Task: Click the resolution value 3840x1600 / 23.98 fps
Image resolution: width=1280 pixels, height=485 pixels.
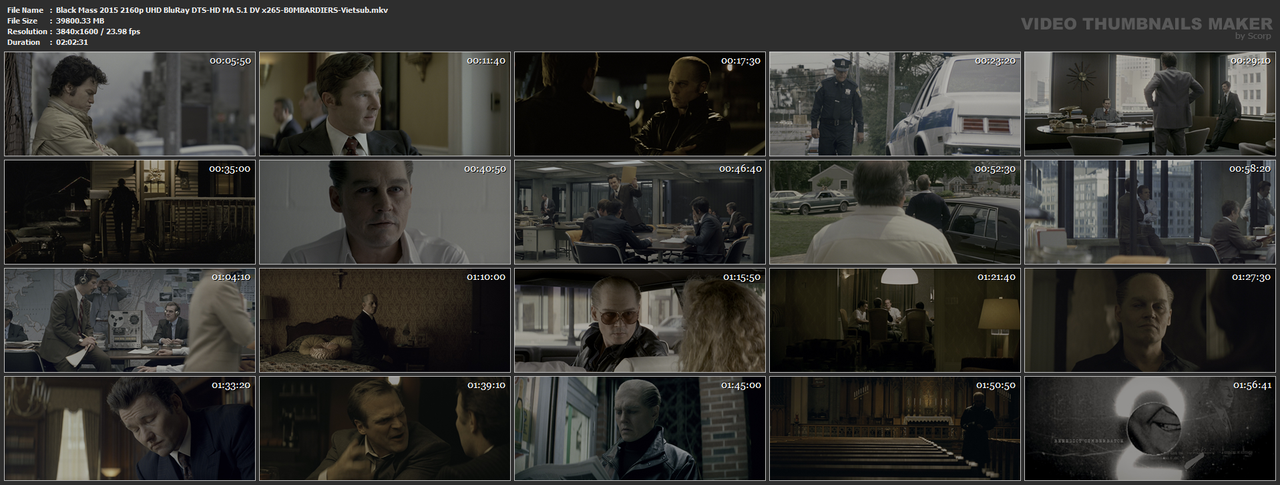Action: [x=98, y=32]
